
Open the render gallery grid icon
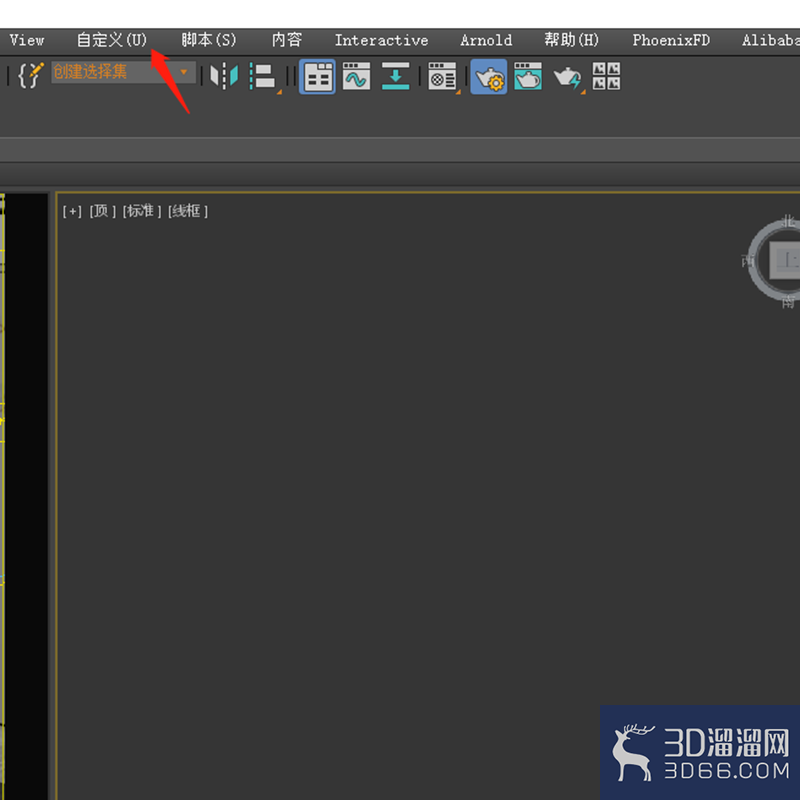[x=606, y=77]
